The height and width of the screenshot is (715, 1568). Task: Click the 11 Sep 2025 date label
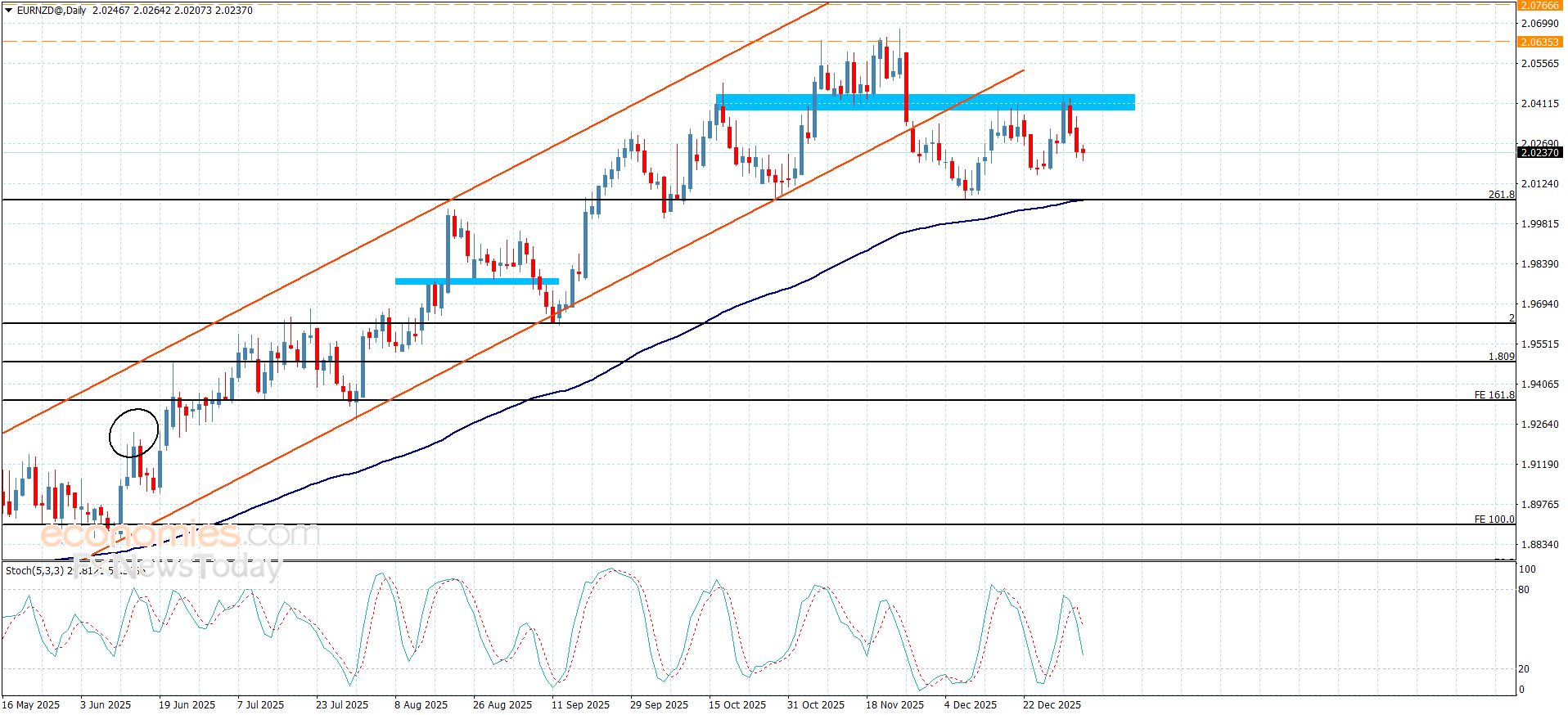[580, 705]
